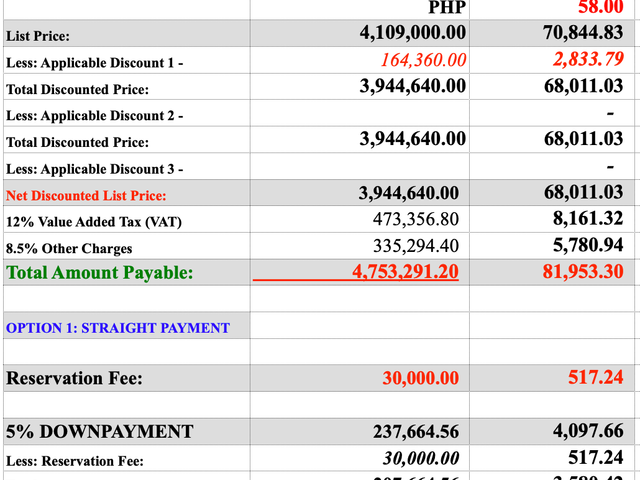The width and height of the screenshot is (640, 480).
Task: Select the 237,664.56 downpayment cell
Action: (x=360, y=431)
